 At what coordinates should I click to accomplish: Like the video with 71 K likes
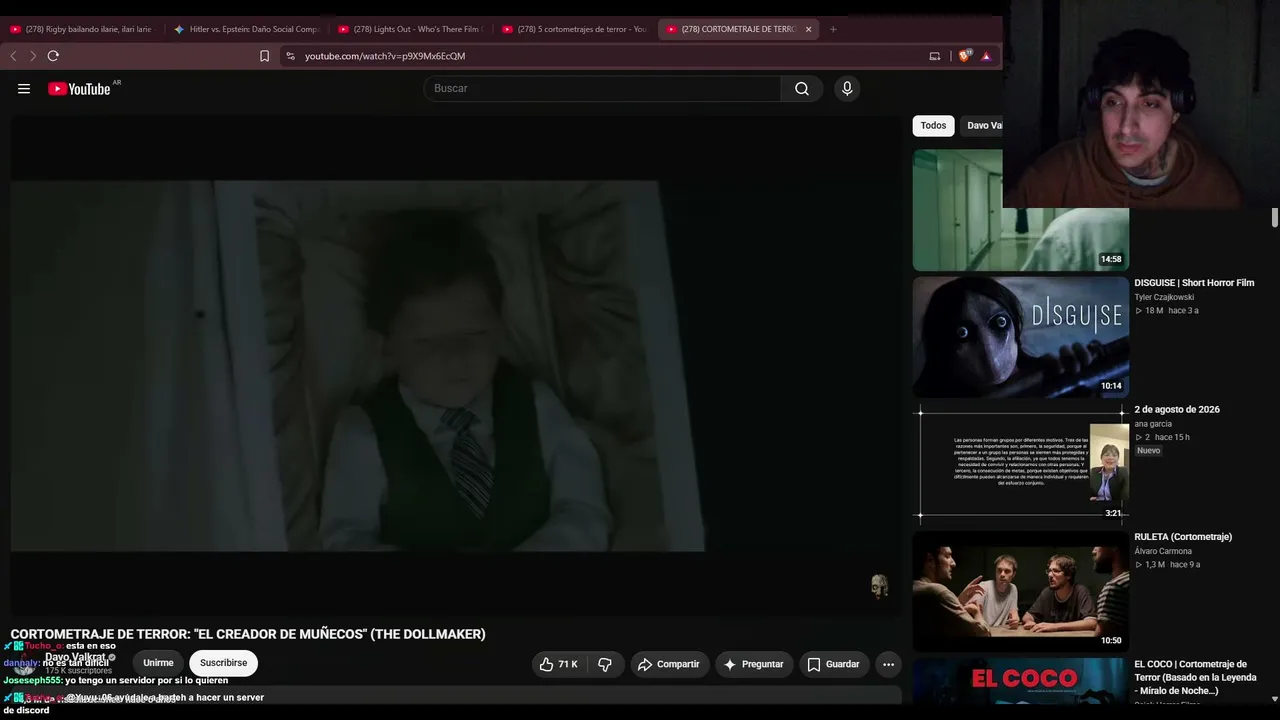click(x=558, y=664)
